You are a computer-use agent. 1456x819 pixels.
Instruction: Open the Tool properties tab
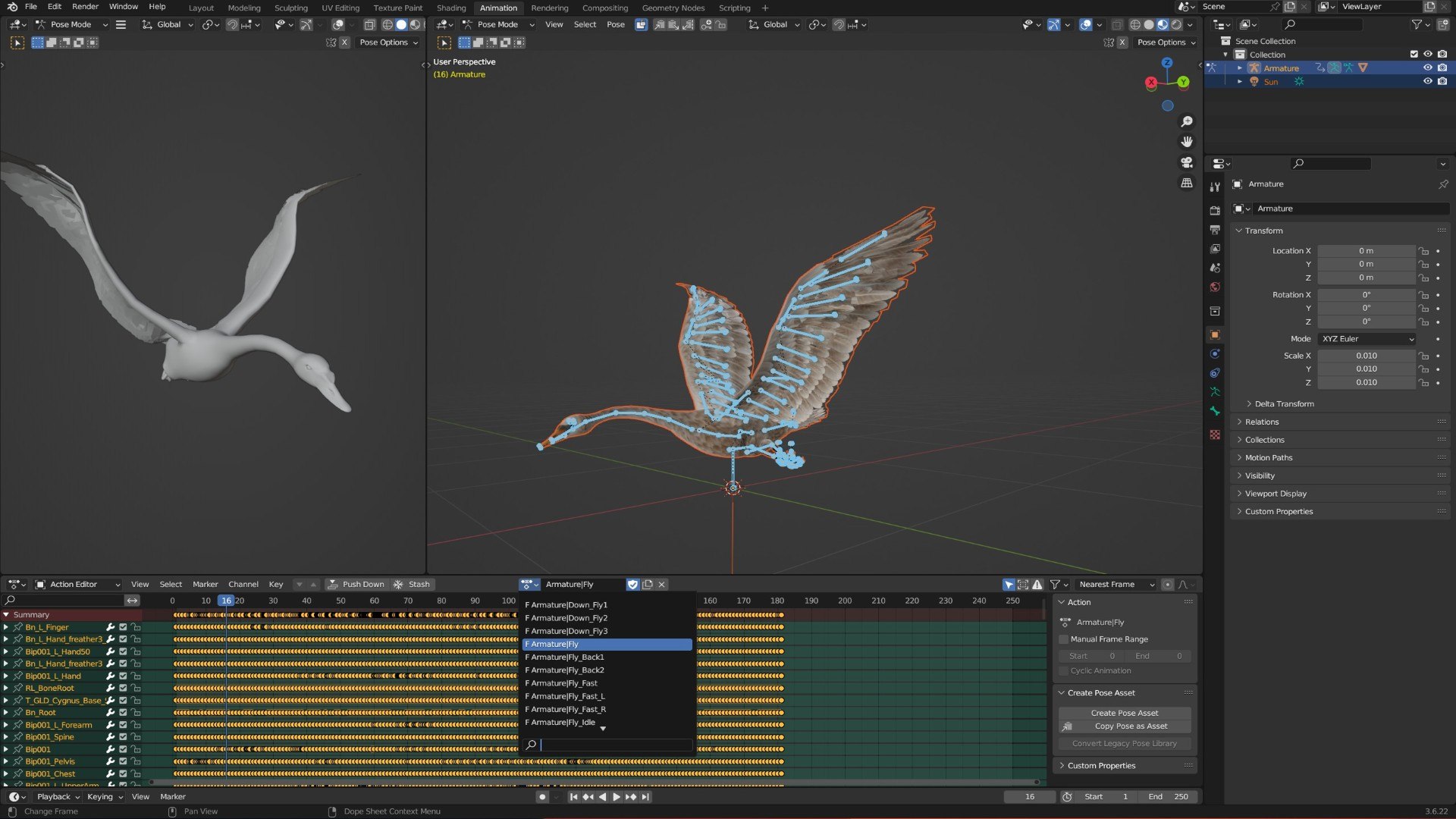pos(1215,187)
